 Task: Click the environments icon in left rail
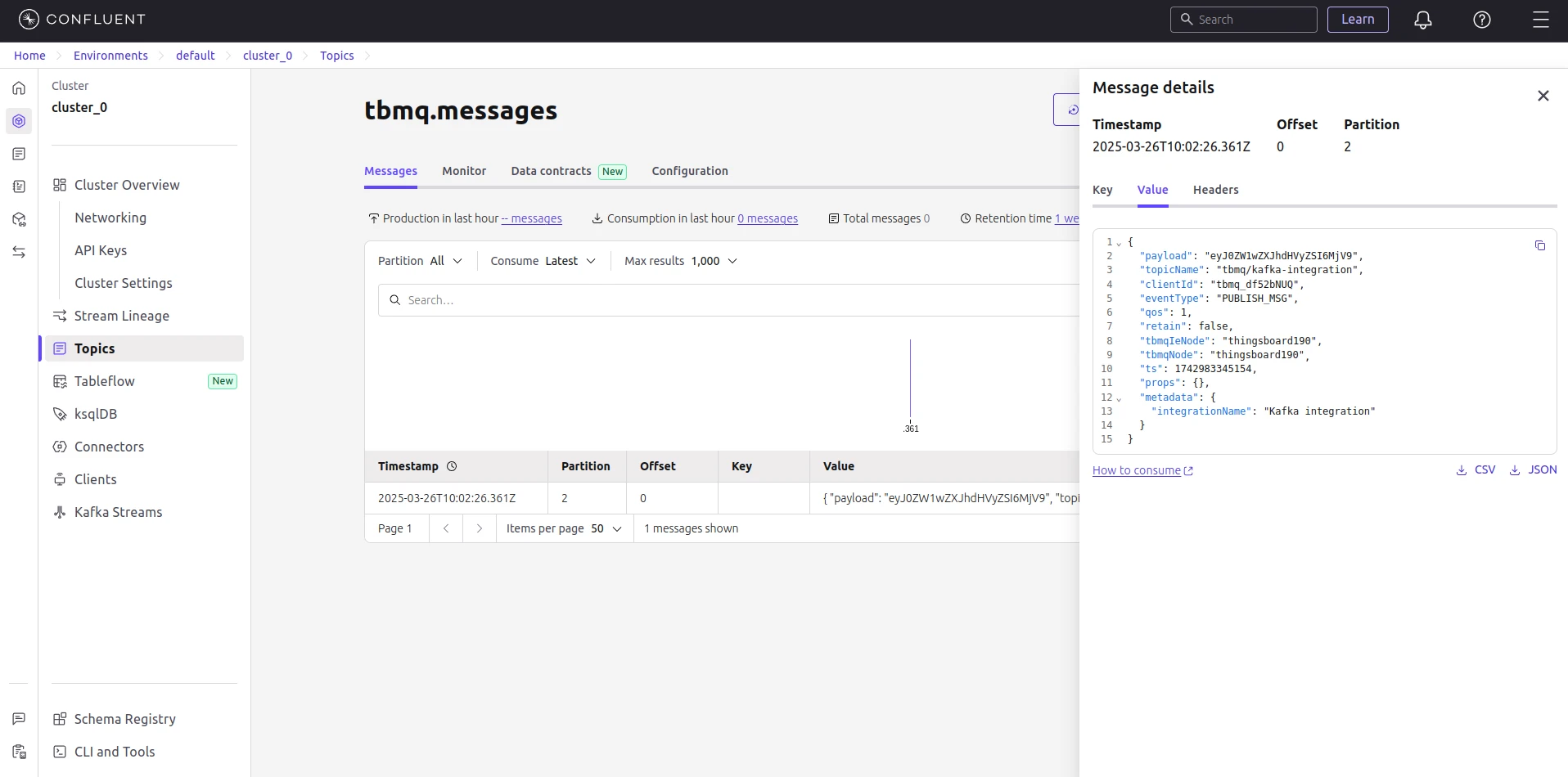click(19, 121)
